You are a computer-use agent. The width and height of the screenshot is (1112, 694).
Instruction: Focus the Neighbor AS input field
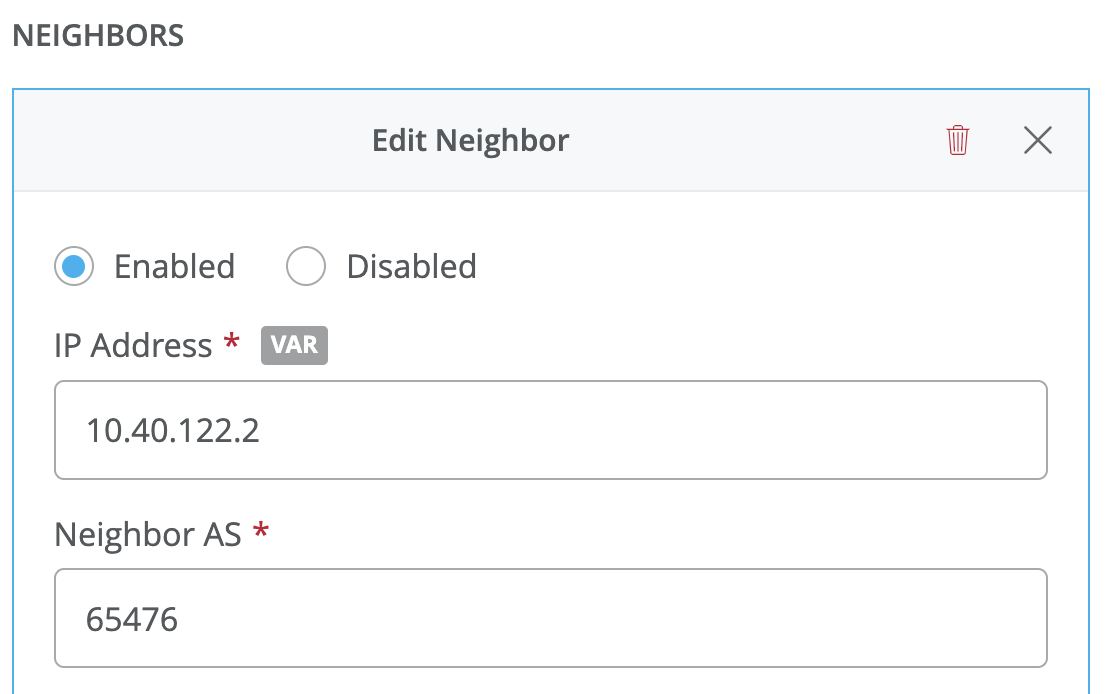point(550,618)
